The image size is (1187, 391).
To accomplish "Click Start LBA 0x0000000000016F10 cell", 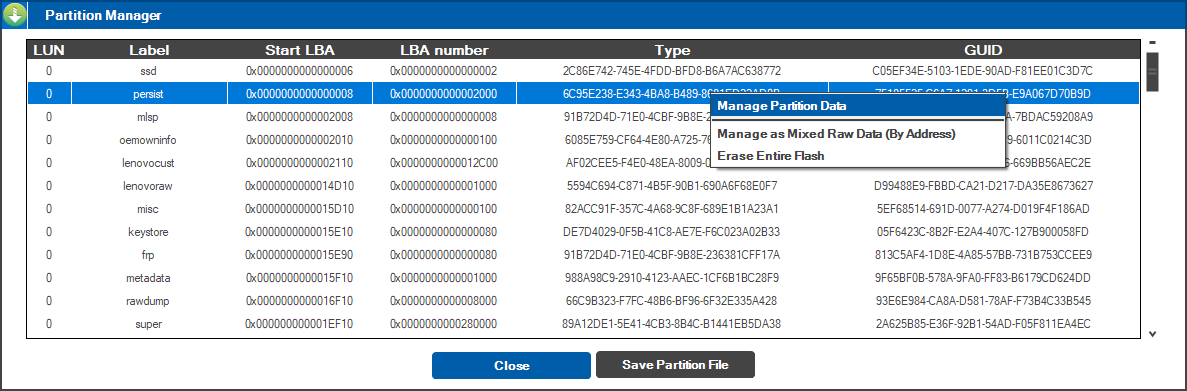I will [x=300, y=301].
